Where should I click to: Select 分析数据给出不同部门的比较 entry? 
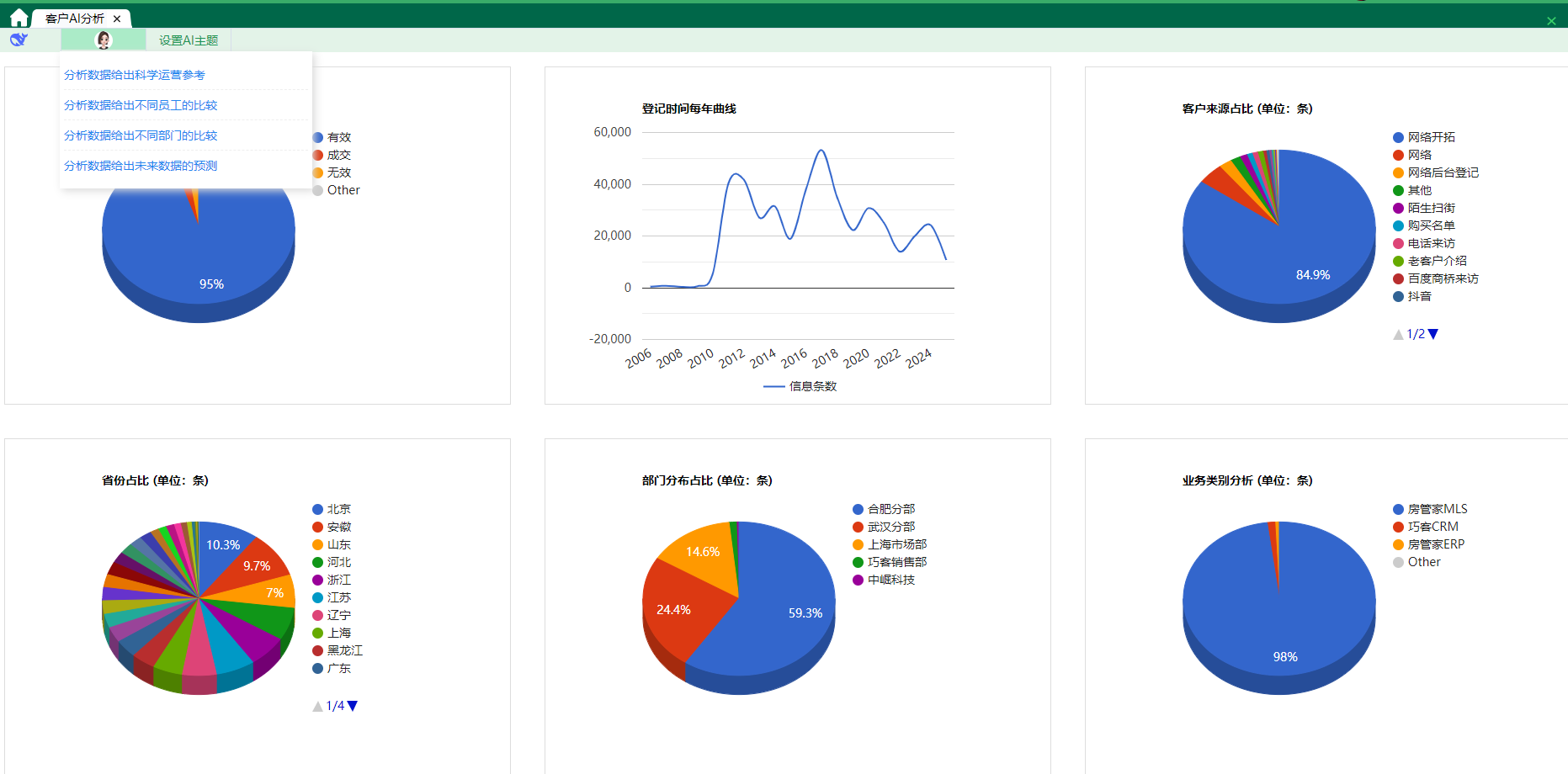pyautogui.click(x=141, y=135)
